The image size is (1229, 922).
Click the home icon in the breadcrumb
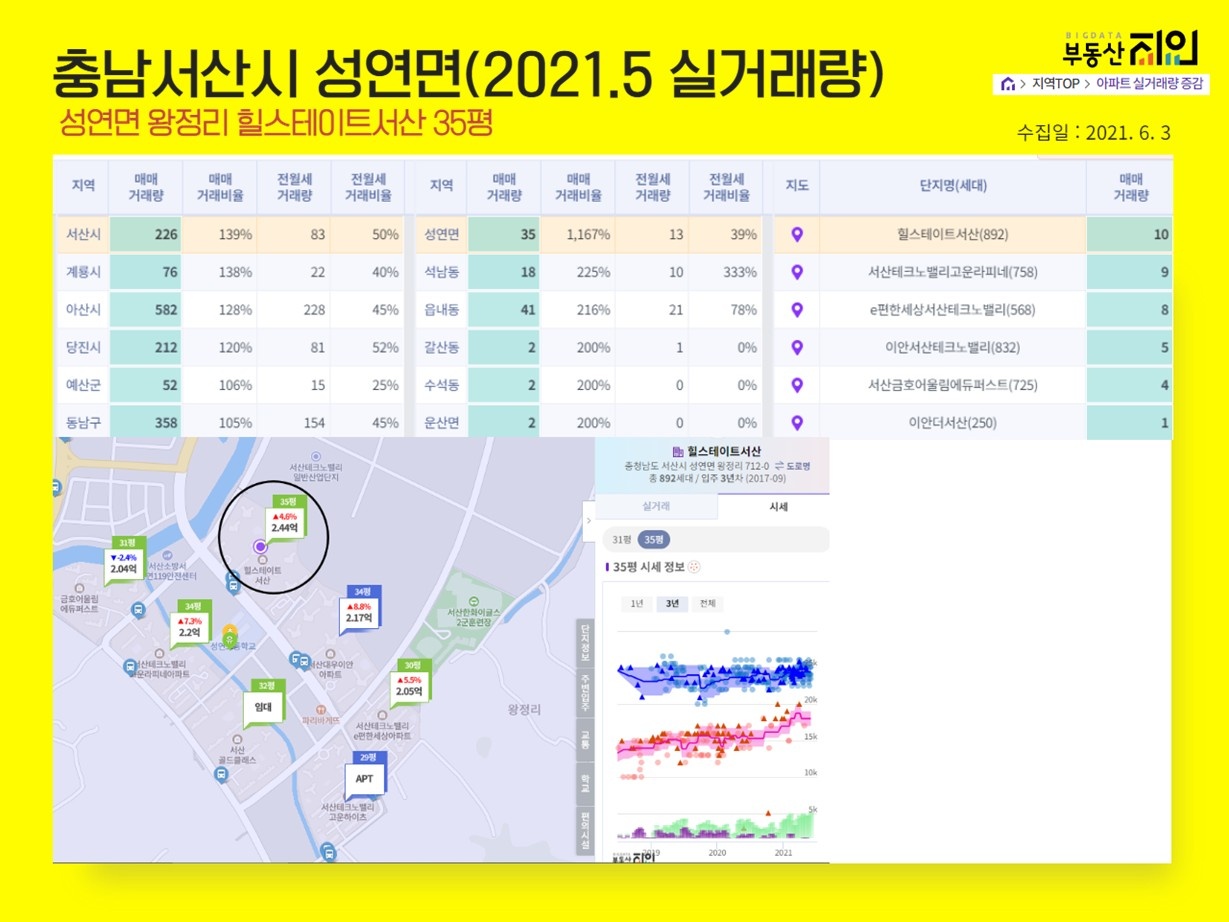[x=1008, y=84]
